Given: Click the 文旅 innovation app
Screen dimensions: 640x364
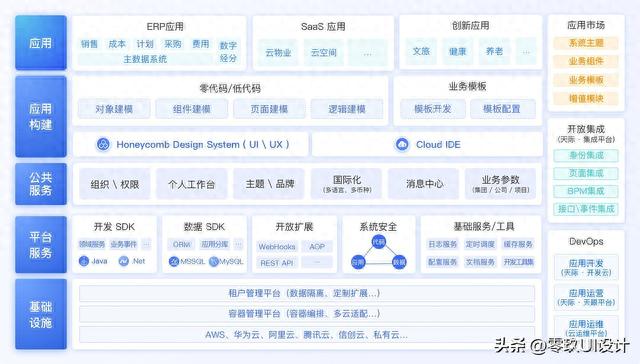Looking at the screenshot, I should [421, 51].
